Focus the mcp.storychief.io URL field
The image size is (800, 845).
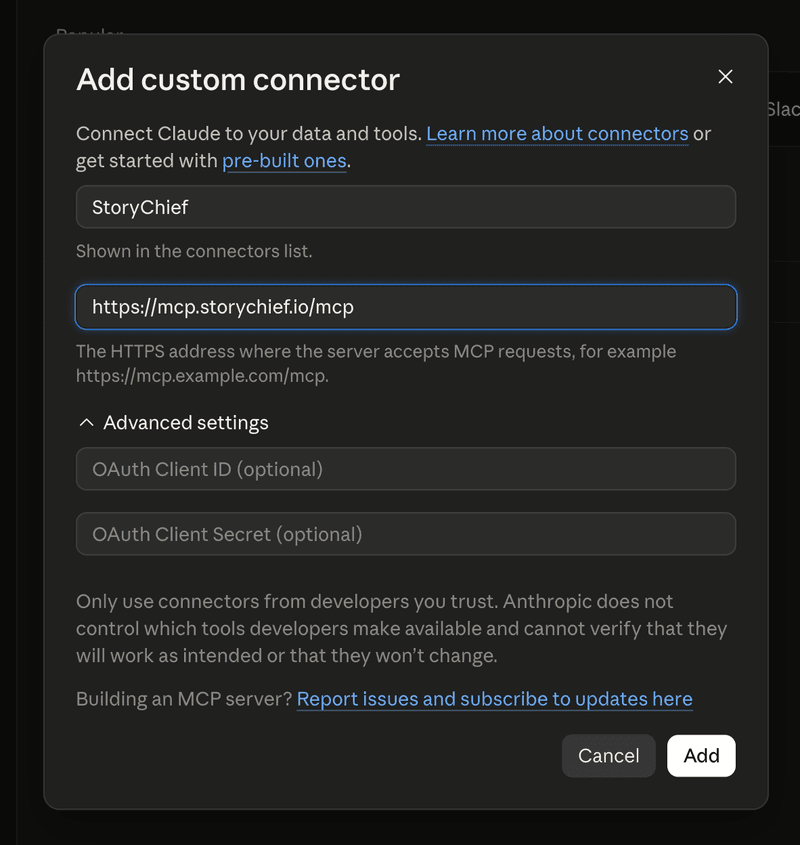point(406,307)
